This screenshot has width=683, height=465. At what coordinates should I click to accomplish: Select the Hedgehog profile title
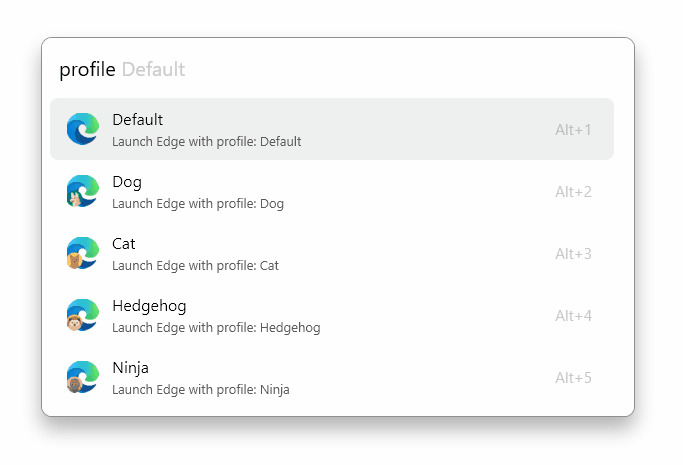149,306
